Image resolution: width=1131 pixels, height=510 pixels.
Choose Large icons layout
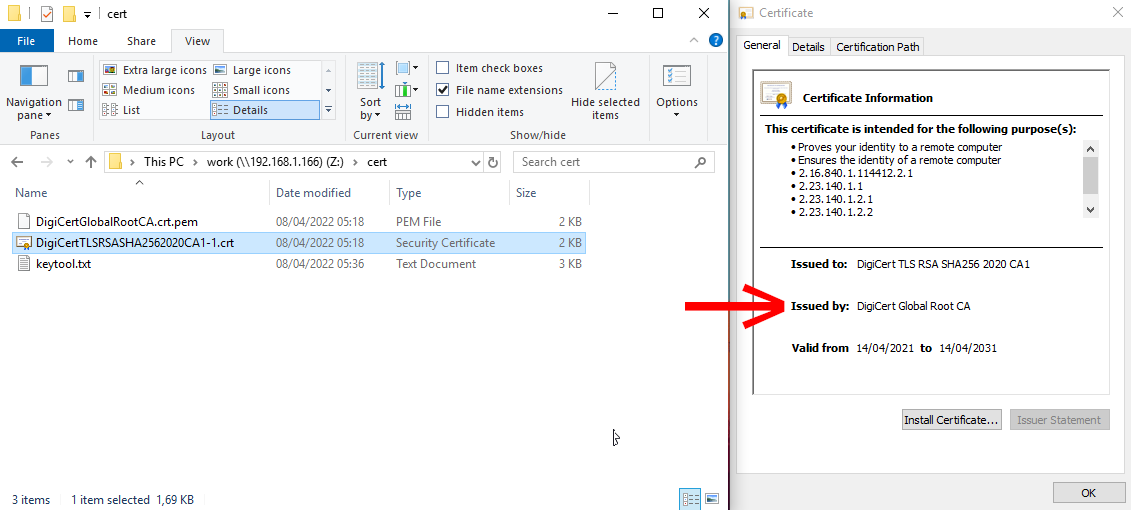click(252, 70)
